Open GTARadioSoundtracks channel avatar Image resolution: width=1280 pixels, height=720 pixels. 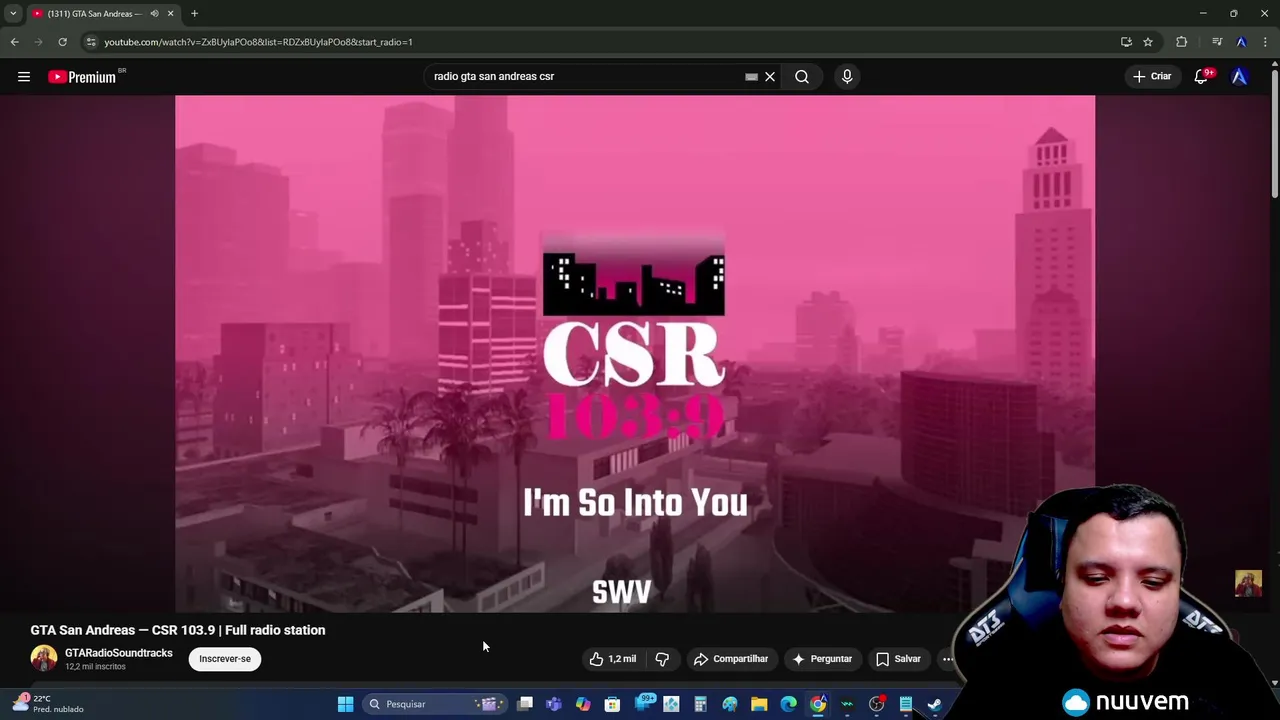pos(44,658)
